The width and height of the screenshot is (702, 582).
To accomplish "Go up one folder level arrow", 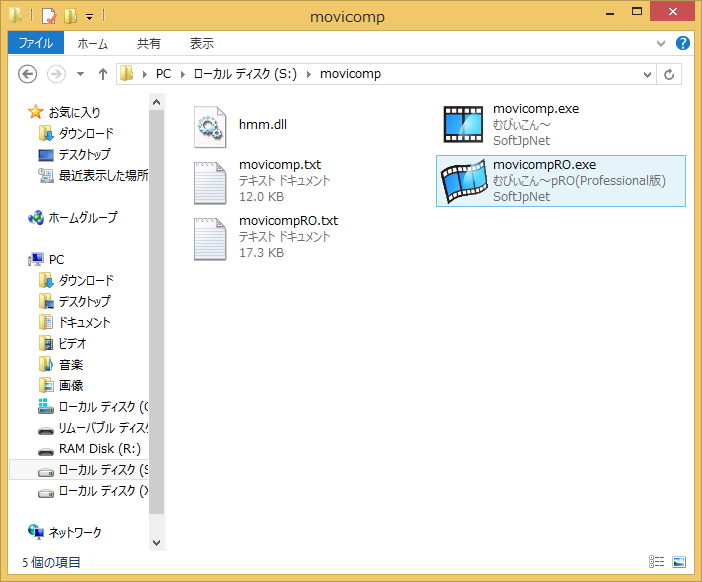I will click(x=103, y=74).
